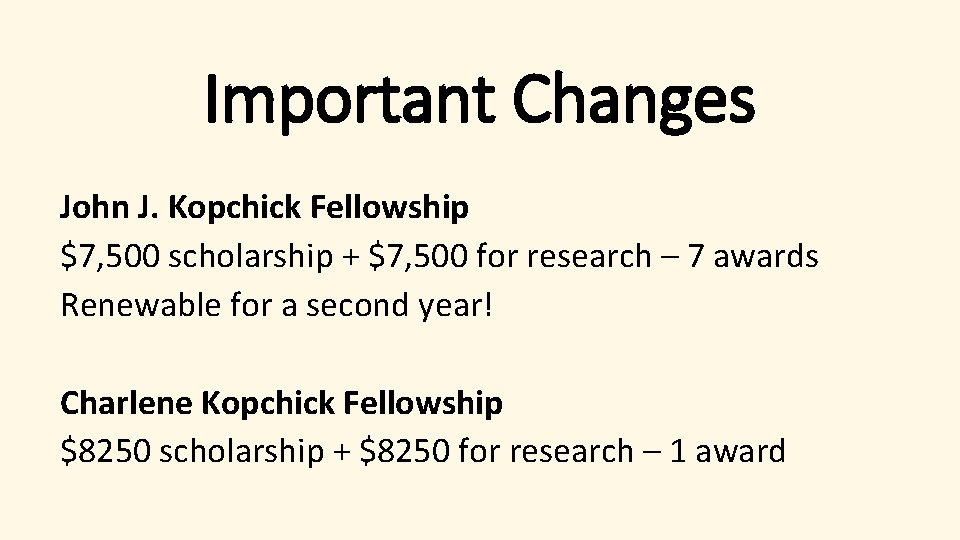Click the plus sign in Charlene line
The height and width of the screenshot is (540, 960).
pos(342,453)
